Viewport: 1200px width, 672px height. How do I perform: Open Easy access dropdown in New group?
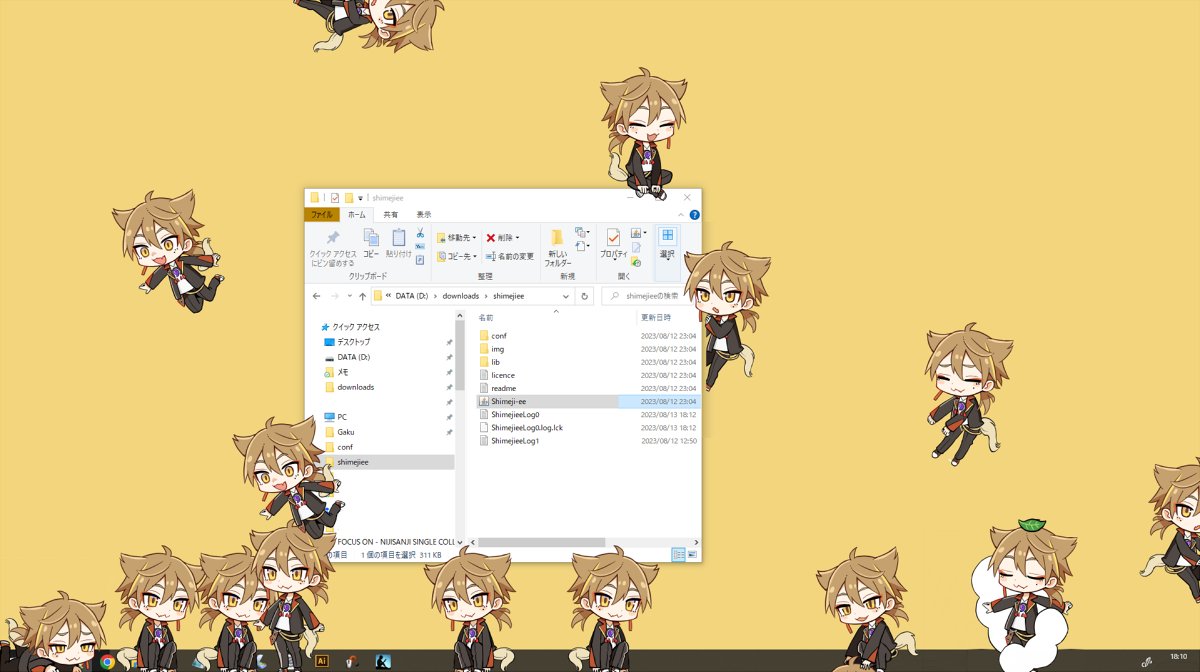582,246
